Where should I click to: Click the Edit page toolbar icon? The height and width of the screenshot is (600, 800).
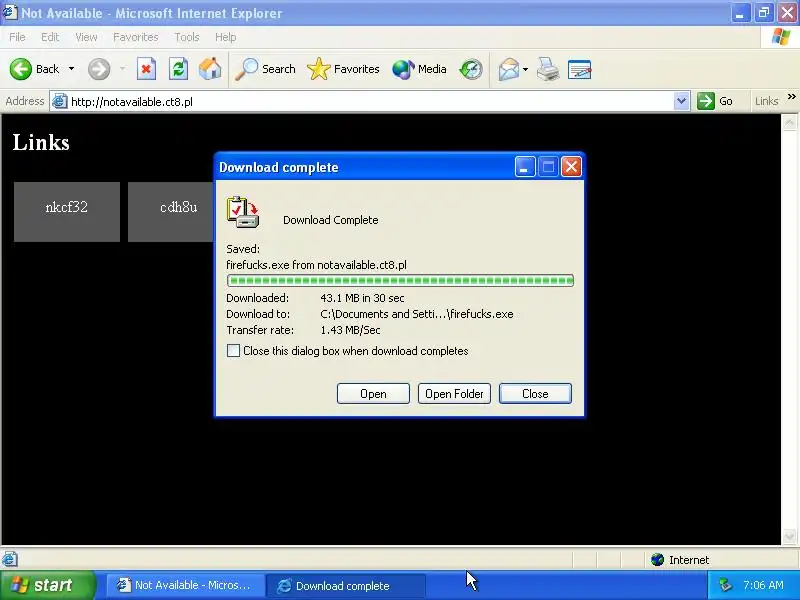(x=580, y=69)
